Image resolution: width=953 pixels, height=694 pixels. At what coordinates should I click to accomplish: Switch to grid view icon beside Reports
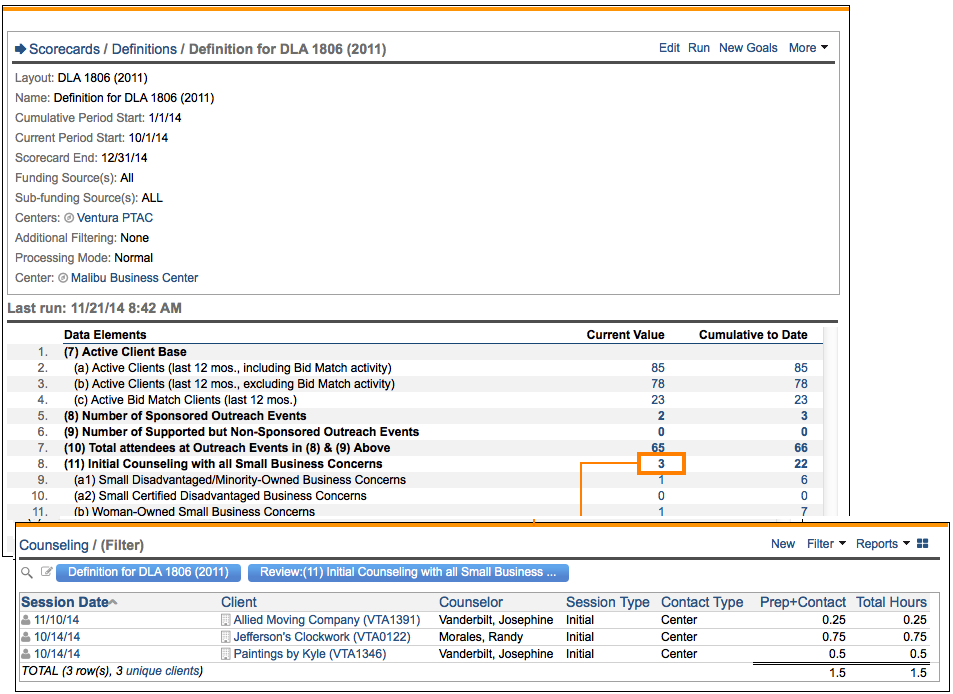coord(922,544)
